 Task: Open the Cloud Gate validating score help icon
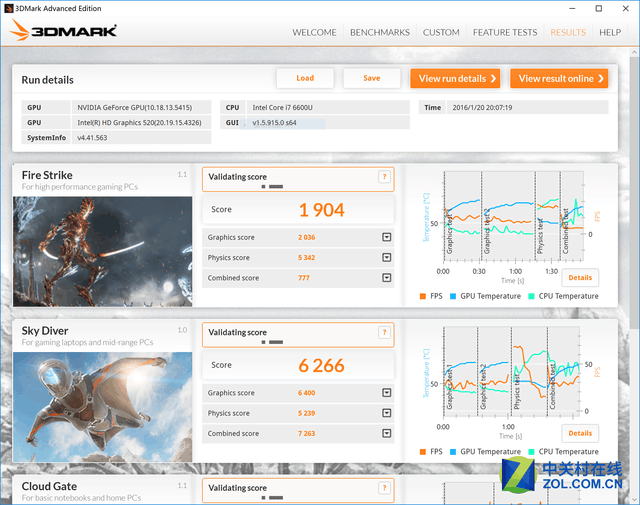pos(384,488)
